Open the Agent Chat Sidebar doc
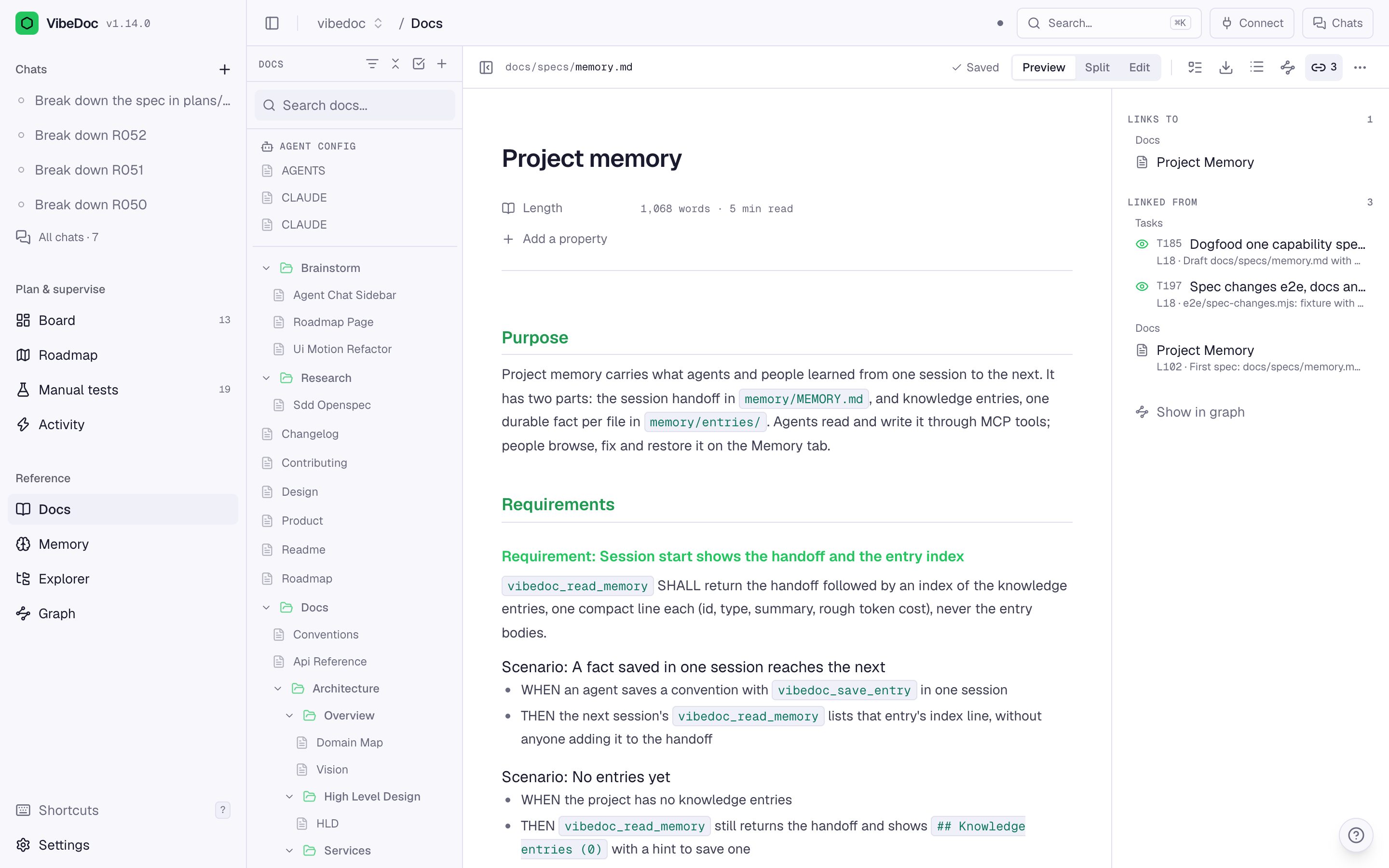Viewport: 1389px width, 868px height. click(354, 295)
